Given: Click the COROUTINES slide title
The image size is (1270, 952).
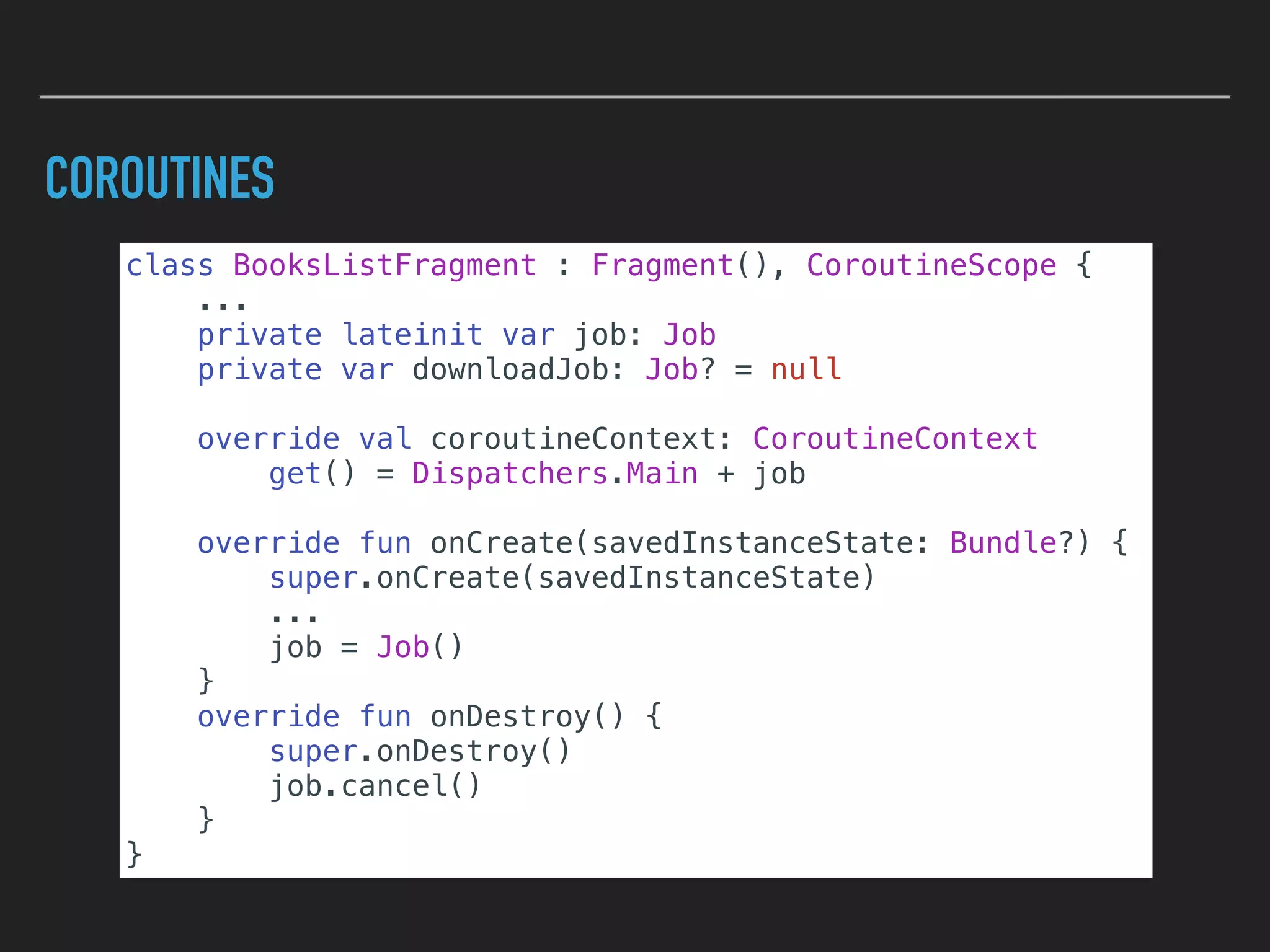Looking at the screenshot, I should tap(159, 178).
